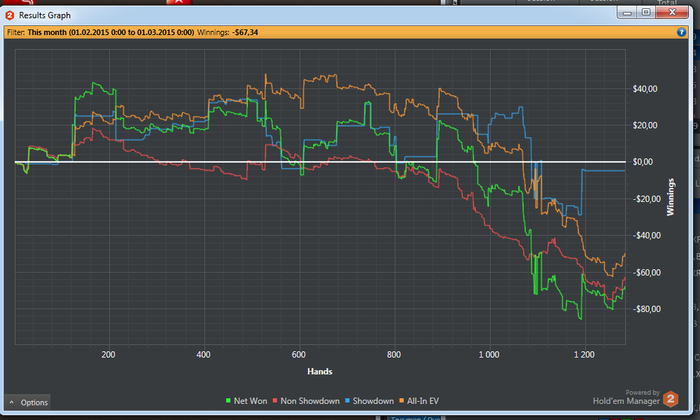Click the 400 hands axis label
The height and width of the screenshot is (420, 700).
204,354
